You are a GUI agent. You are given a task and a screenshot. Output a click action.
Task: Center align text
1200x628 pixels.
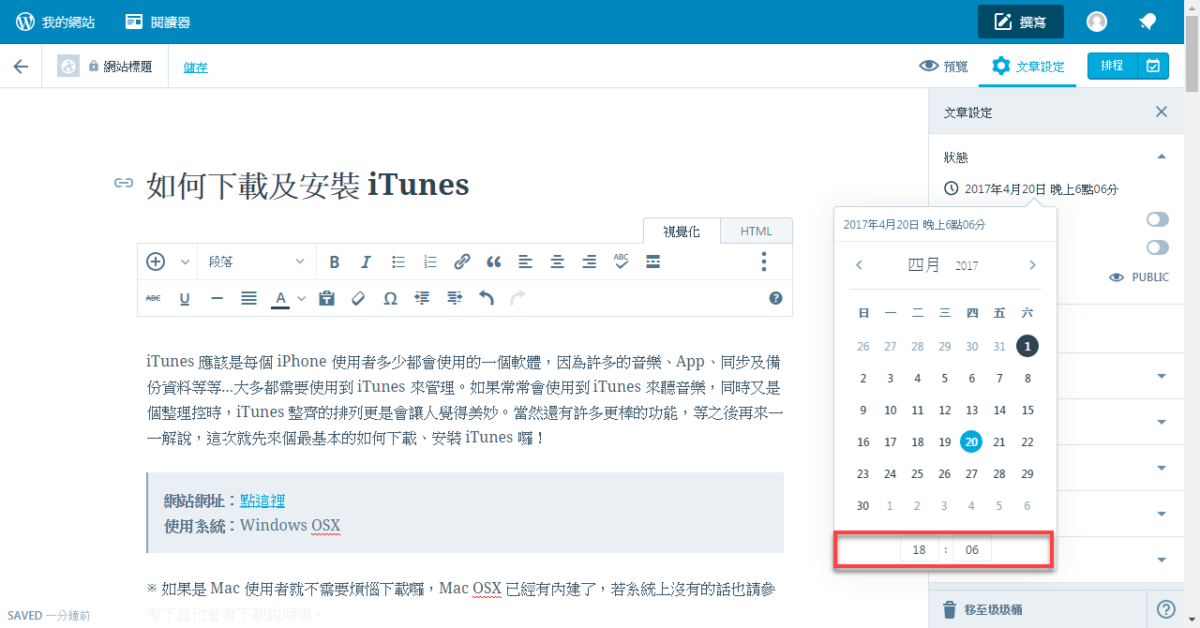(557, 262)
